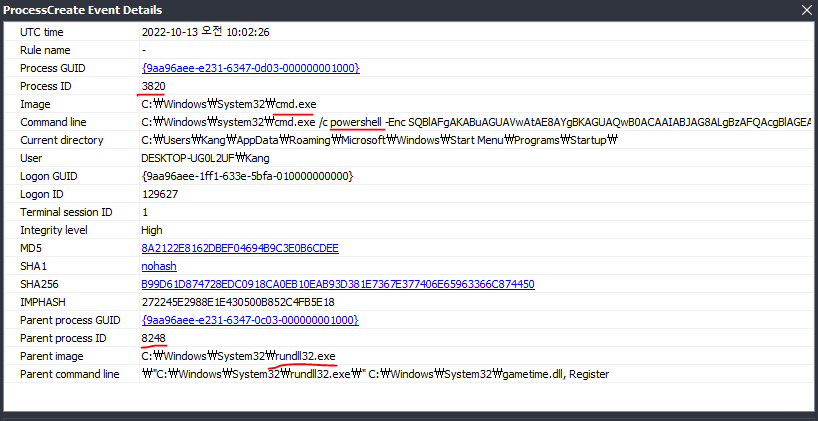
Task: Click the Logon ID value 129627
Action: [160, 194]
